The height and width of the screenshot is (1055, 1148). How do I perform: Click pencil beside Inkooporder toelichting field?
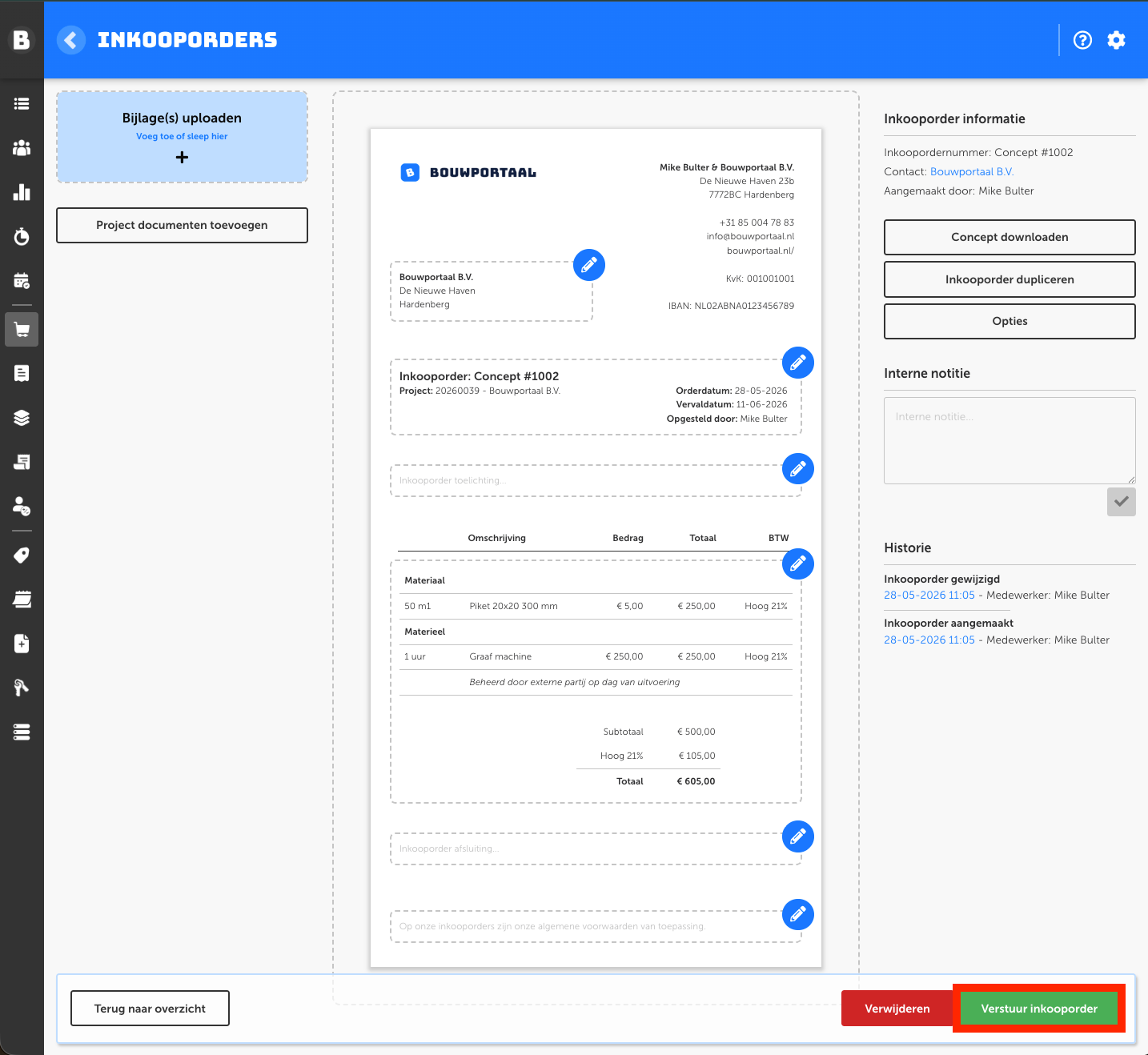(798, 469)
